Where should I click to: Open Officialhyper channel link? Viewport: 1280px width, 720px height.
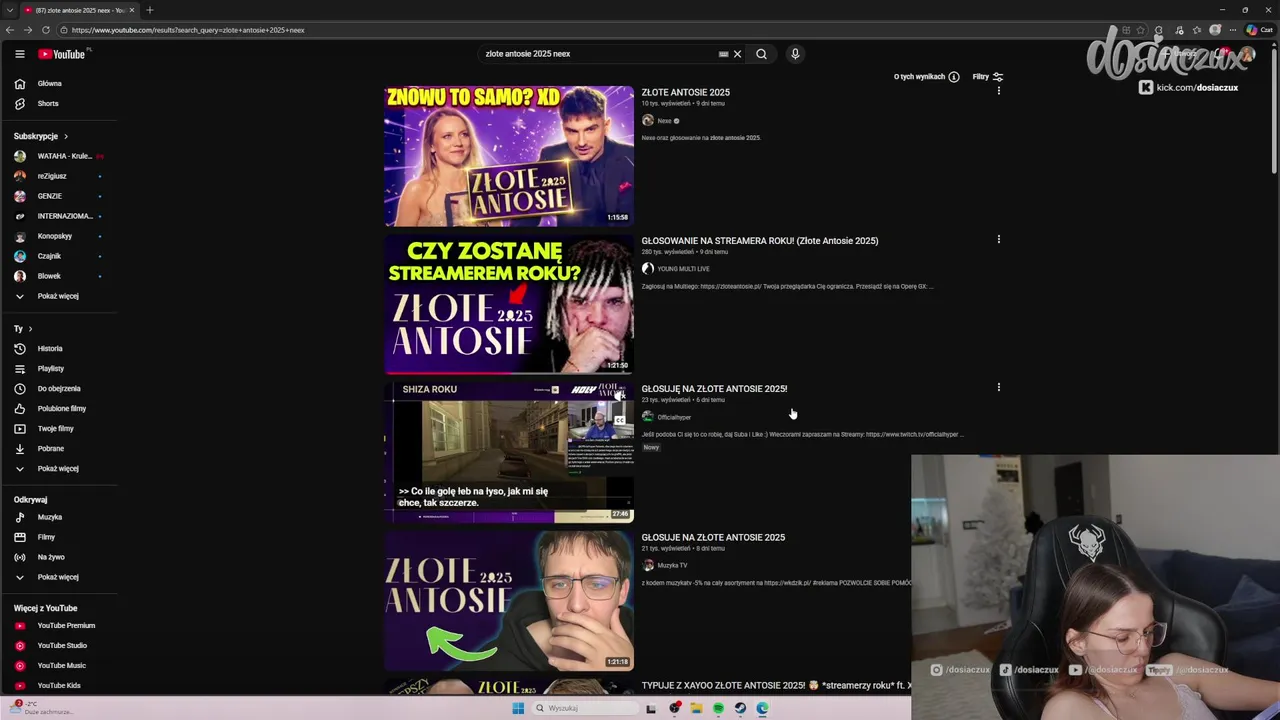click(674, 417)
